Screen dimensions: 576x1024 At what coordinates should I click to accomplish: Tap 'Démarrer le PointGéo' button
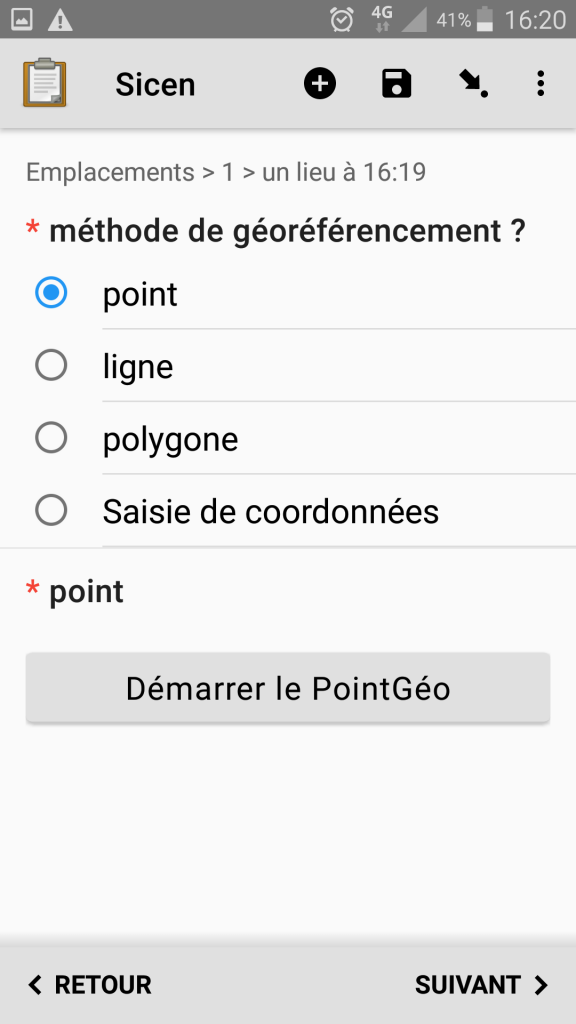[x=288, y=688]
